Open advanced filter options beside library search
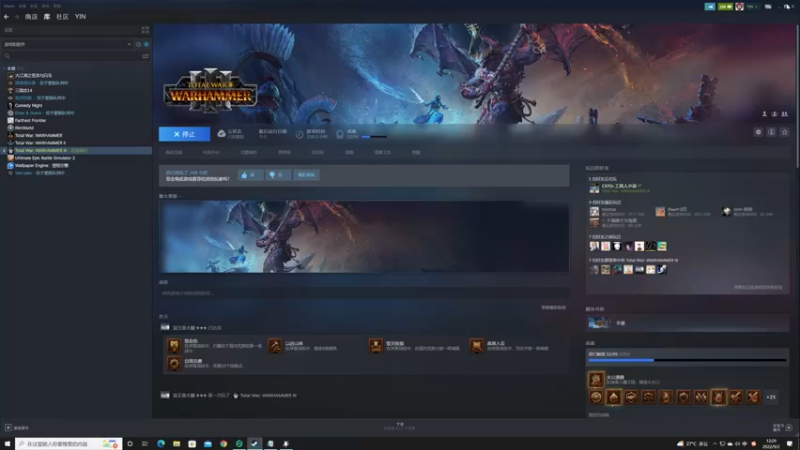This screenshot has height=450, width=800. [x=145, y=56]
